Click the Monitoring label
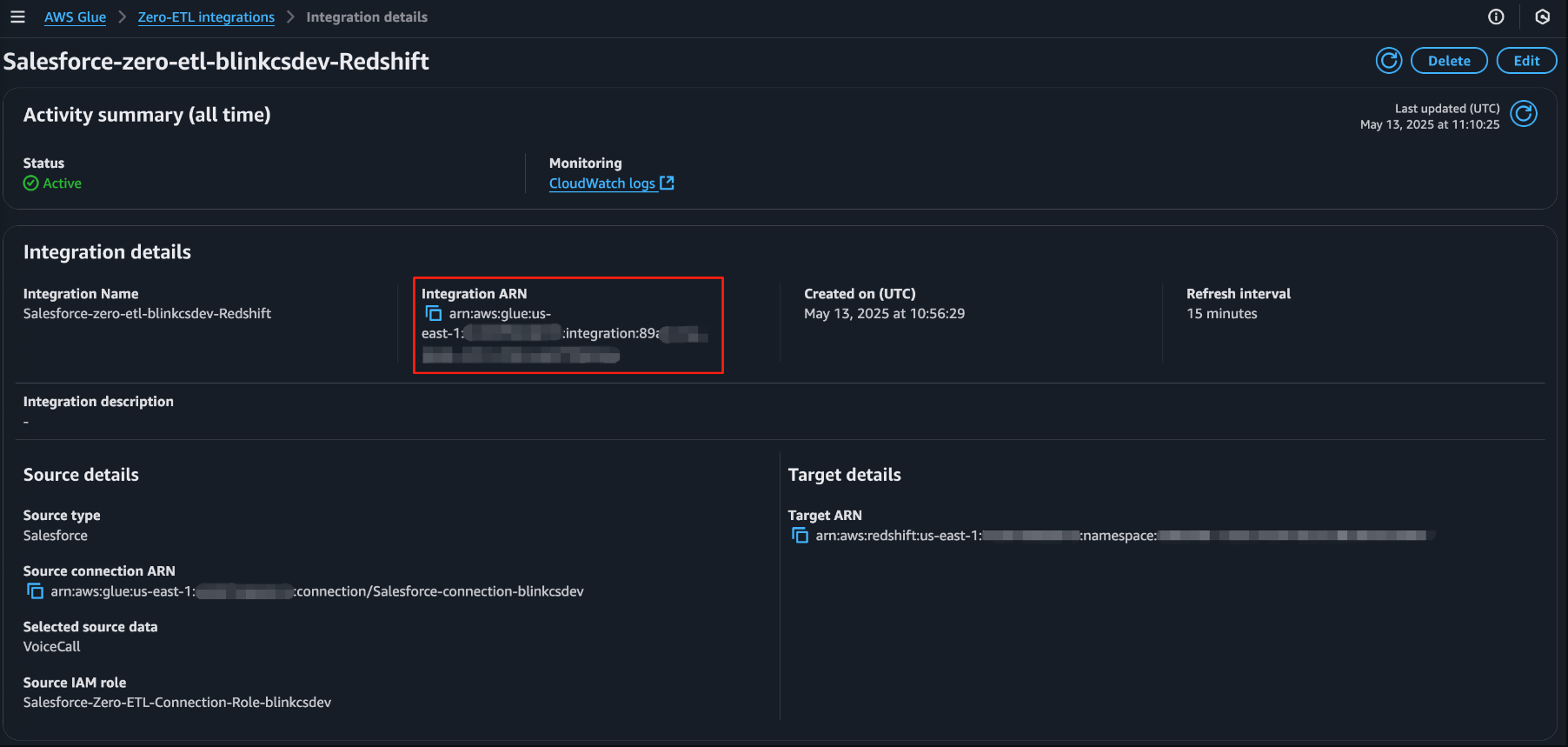Image resolution: width=1568 pixels, height=747 pixels. tap(585, 163)
